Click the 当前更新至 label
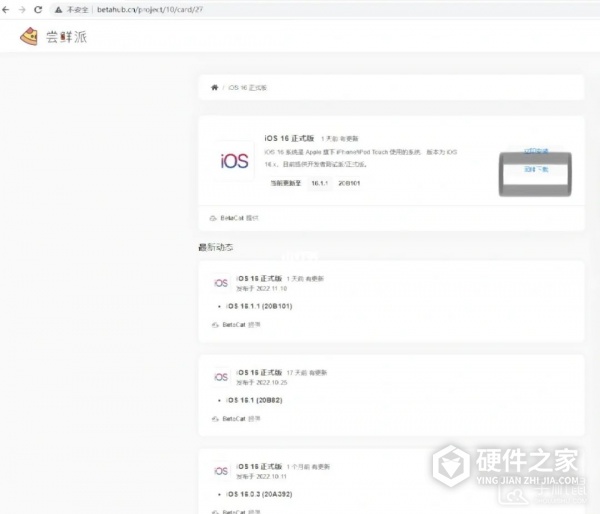Image resolution: width=600 pixels, height=514 pixels. click(286, 183)
